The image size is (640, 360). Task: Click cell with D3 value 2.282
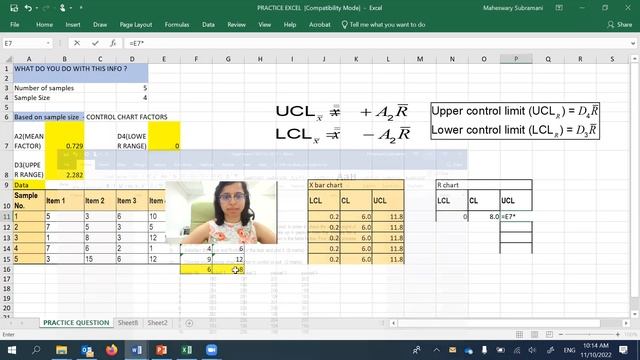64,165
